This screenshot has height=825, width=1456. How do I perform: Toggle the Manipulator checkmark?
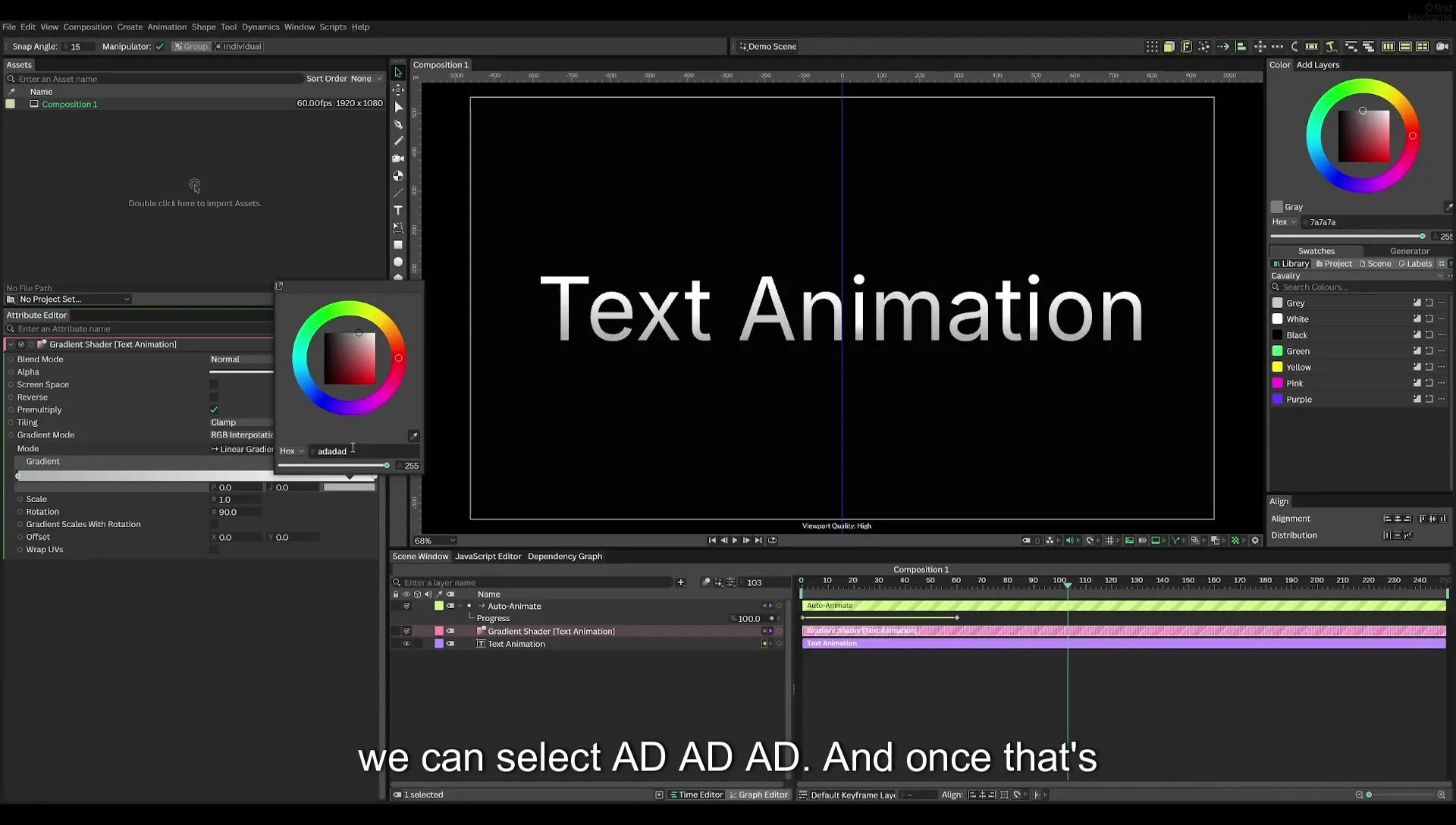click(x=160, y=46)
